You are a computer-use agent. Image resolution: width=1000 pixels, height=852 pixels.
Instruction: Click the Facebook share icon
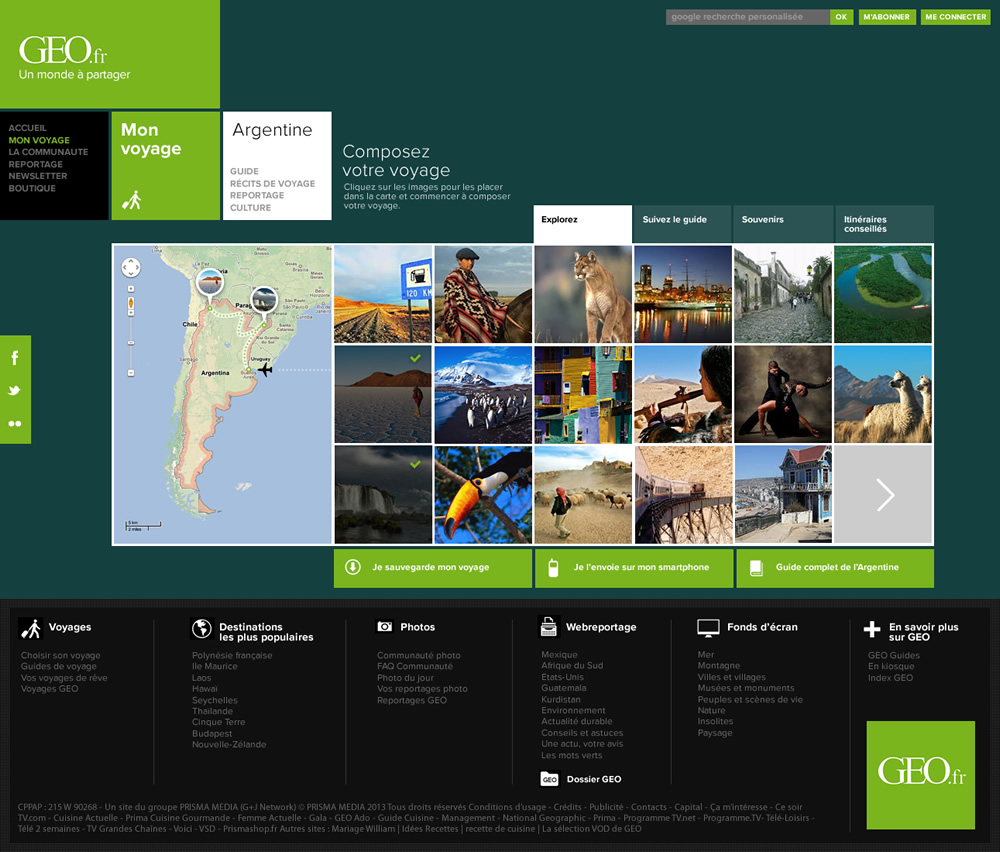click(x=15, y=358)
